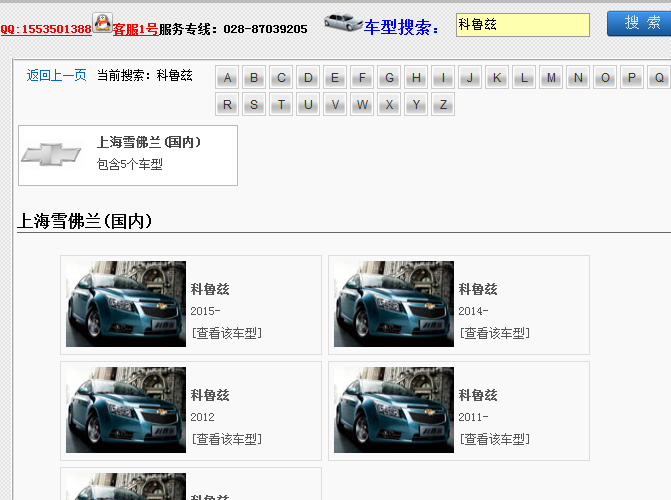This screenshot has height=500, width=671.
Task: Filter brands by letter N
Action: click(578, 77)
